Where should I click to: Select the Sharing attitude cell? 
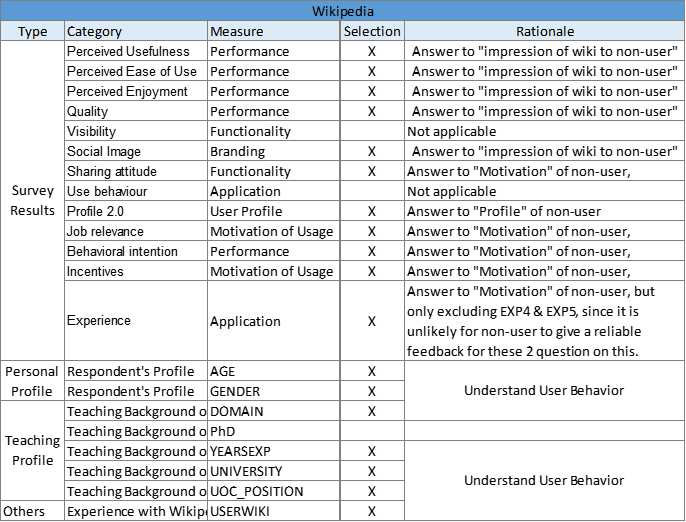point(136,171)
